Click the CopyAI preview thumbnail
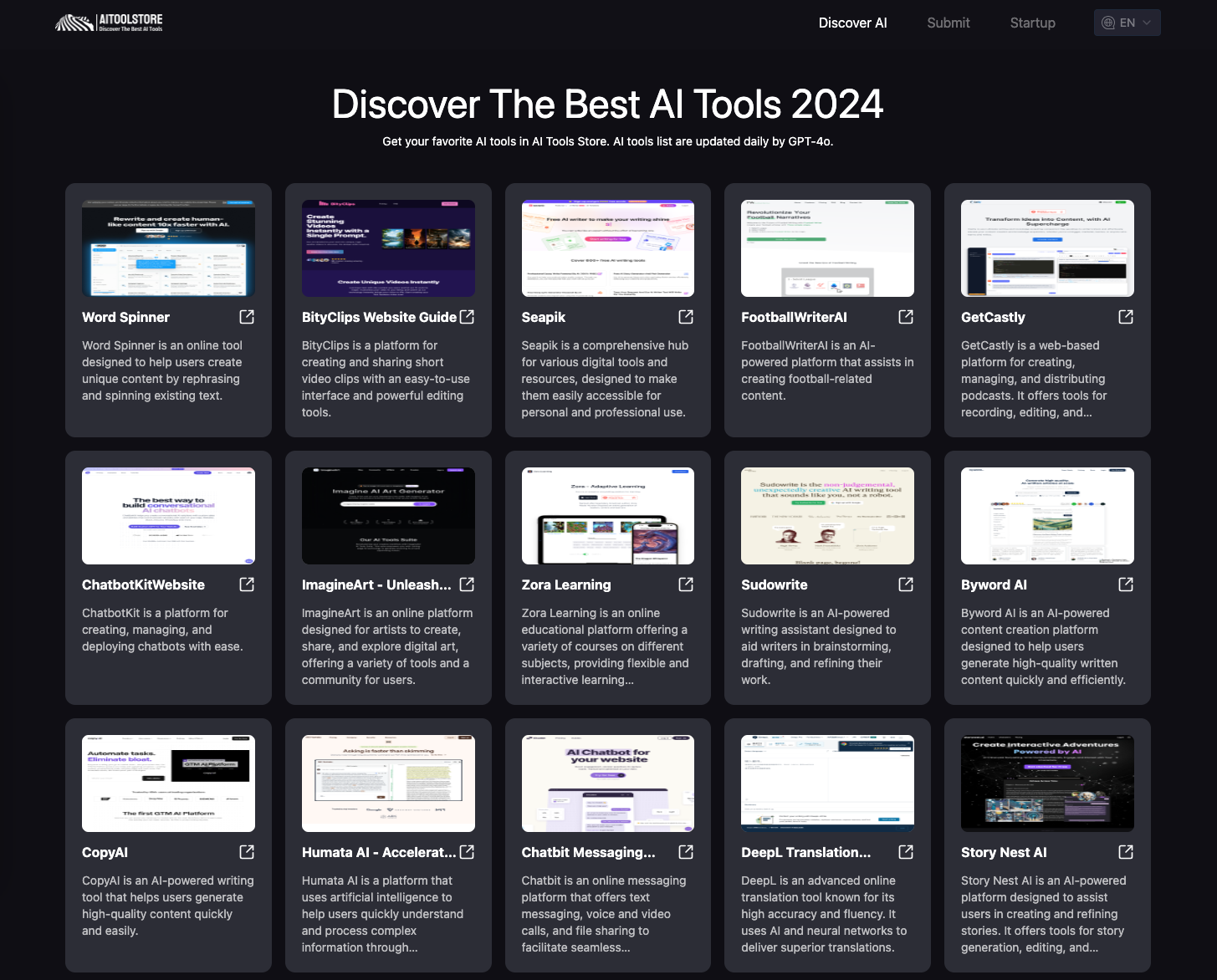1217x980 pixels. [x=168, y=783]
